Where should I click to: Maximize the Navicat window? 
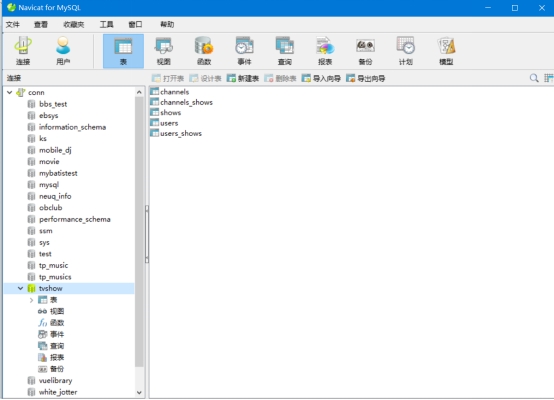click(x=515, y=8)
